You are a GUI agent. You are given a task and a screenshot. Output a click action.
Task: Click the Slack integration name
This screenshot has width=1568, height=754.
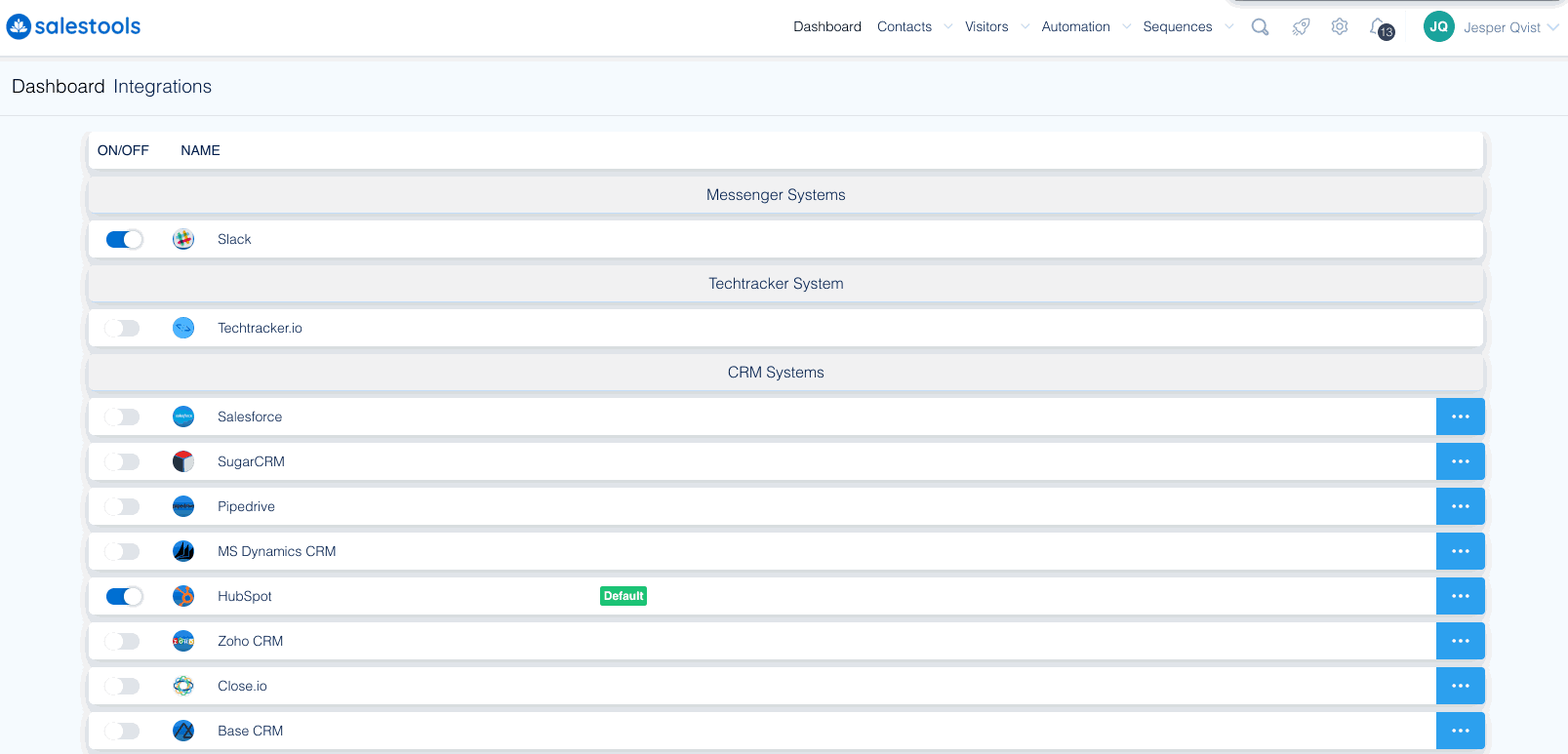click(234, 239)
